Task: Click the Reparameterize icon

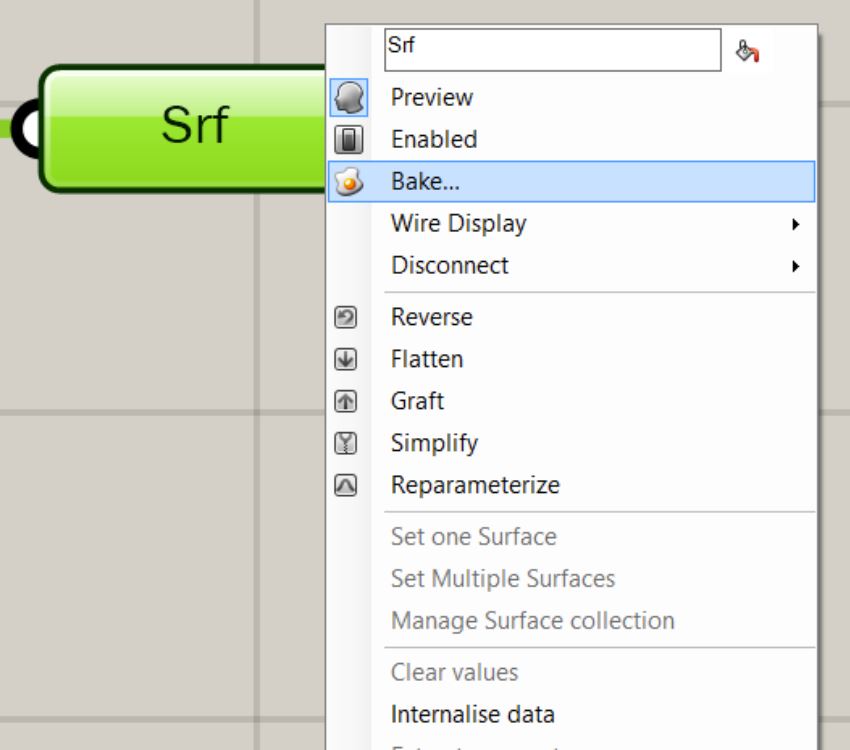Action: [x=346, y=485]
